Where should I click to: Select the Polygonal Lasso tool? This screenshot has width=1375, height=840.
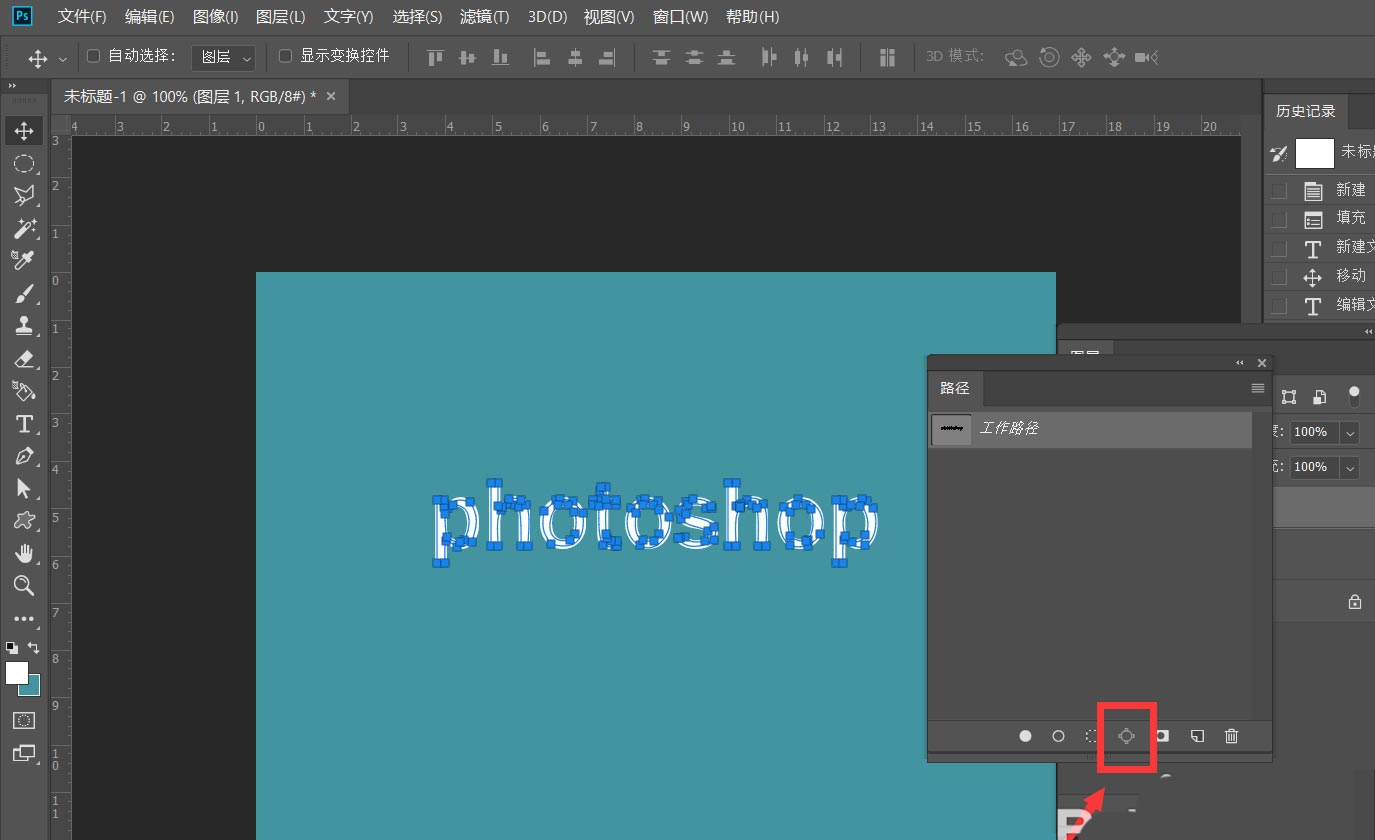coord(24,195)
